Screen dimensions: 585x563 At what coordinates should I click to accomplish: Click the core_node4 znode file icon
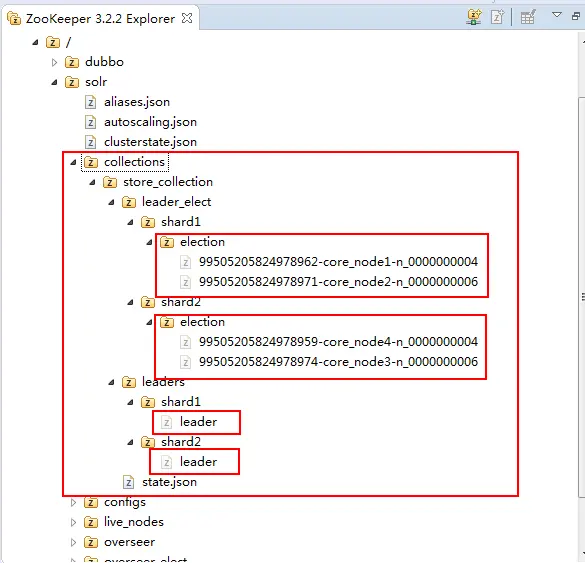coord(185,342)
